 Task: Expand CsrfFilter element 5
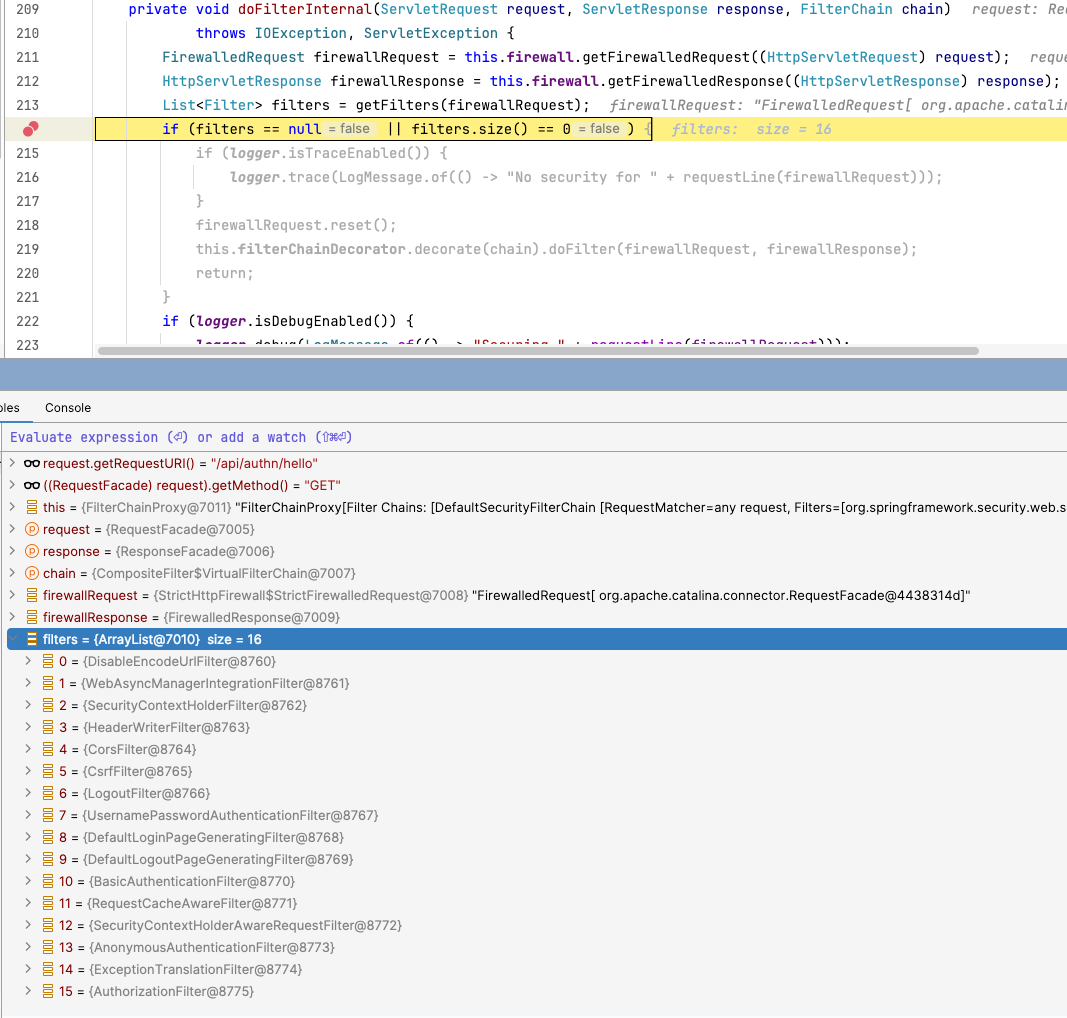click(x=28, y=771)
